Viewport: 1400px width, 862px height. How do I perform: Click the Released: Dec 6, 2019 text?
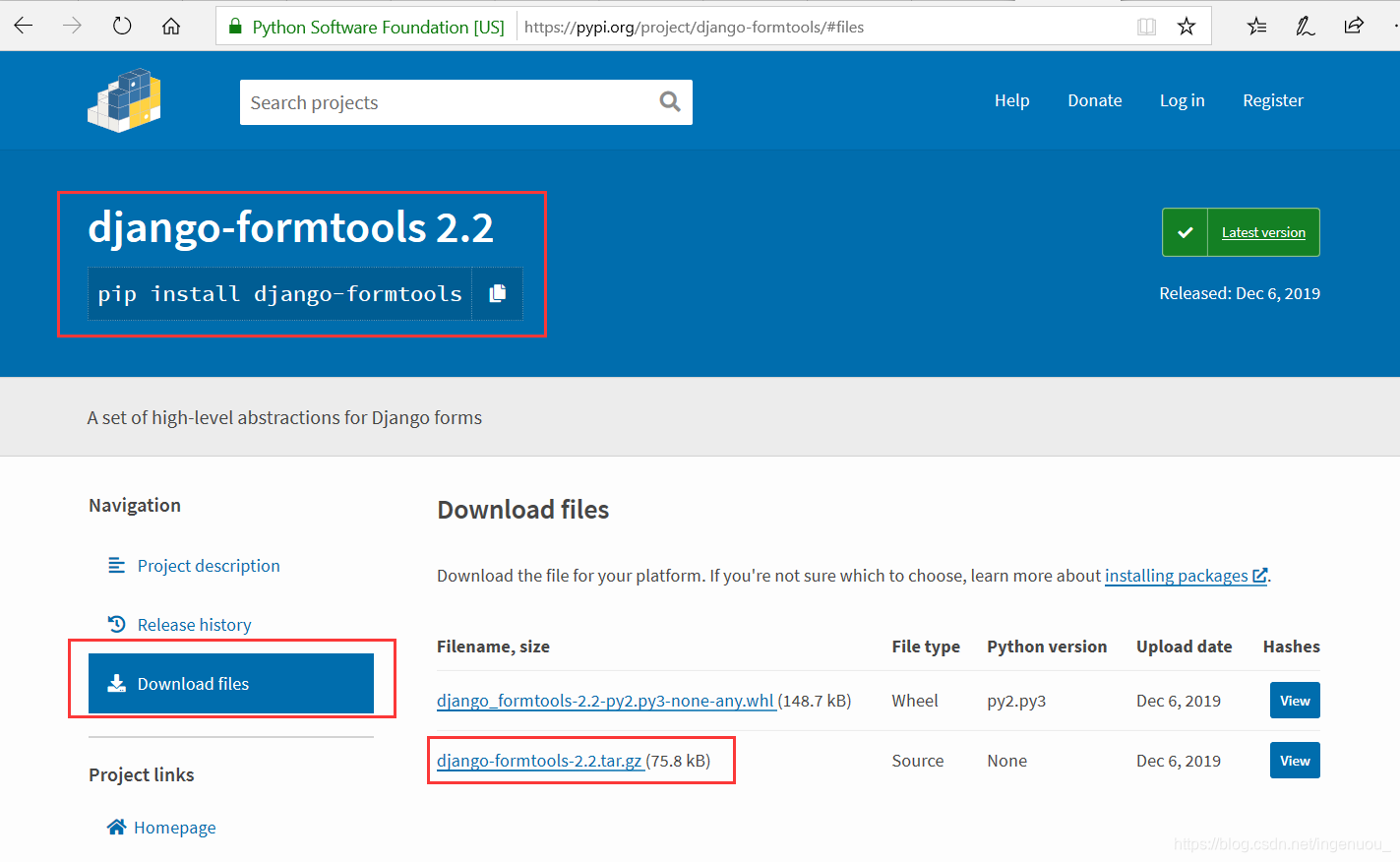(x=1240, y=293)
